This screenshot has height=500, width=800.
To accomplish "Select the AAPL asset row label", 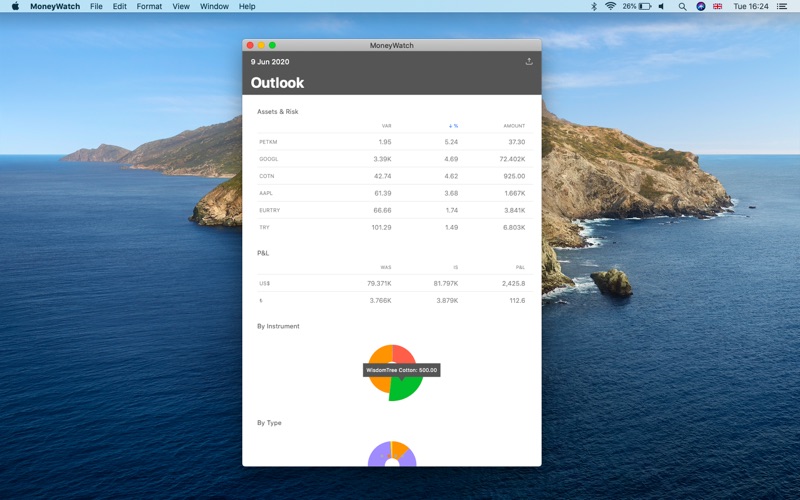I will point(266,193).
